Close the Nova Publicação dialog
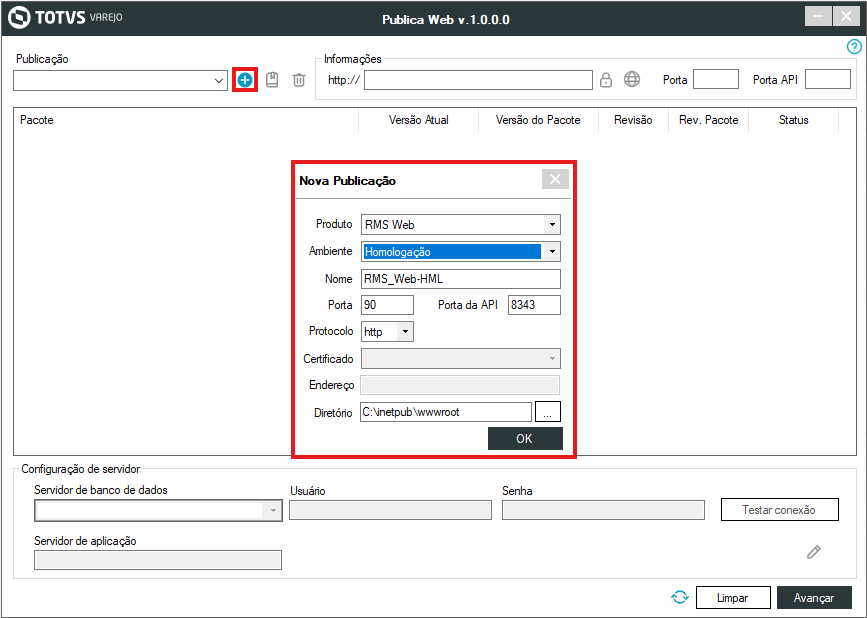The width and height of the screenshot is (867, 618). tap(555, 179)
